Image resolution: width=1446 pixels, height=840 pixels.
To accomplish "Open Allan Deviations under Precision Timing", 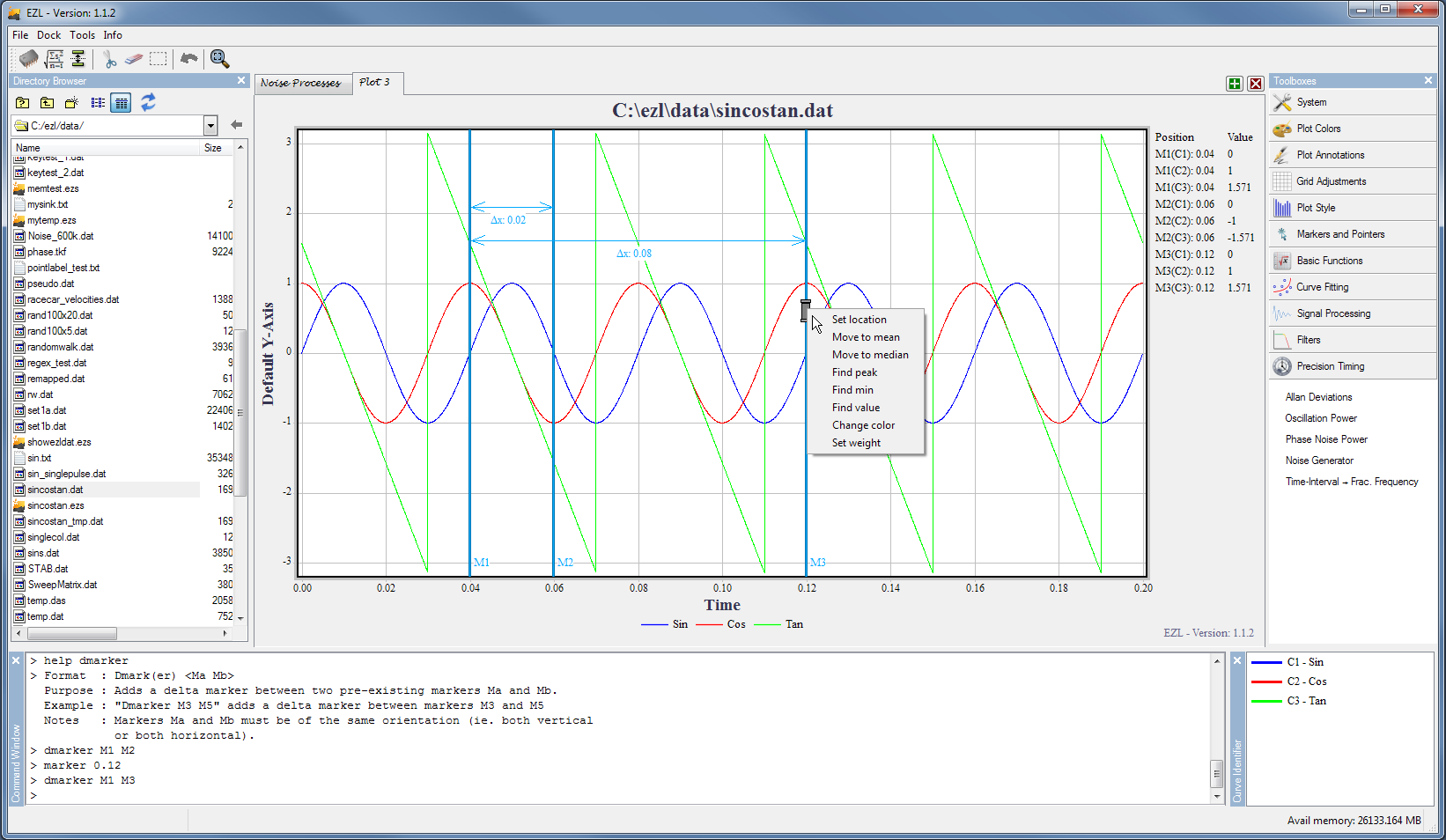I will coord(1318,397).
